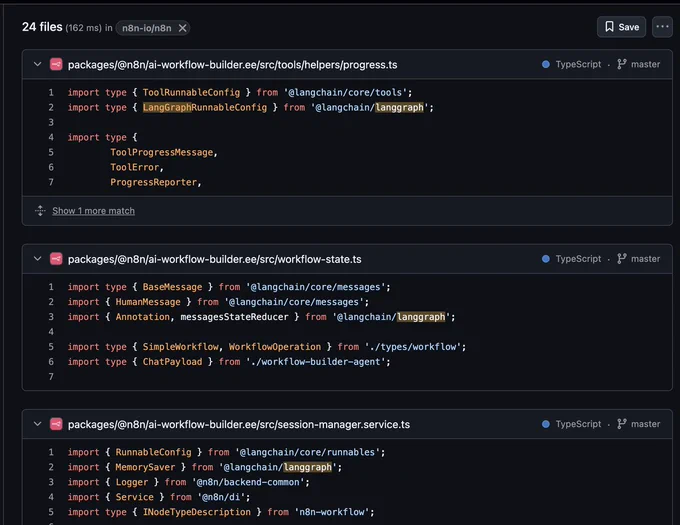Open packages/@n8n/ai-workflow-builder.ee/src/session-manager.service.ts file

pyautogui.click(x=239, y=424)
